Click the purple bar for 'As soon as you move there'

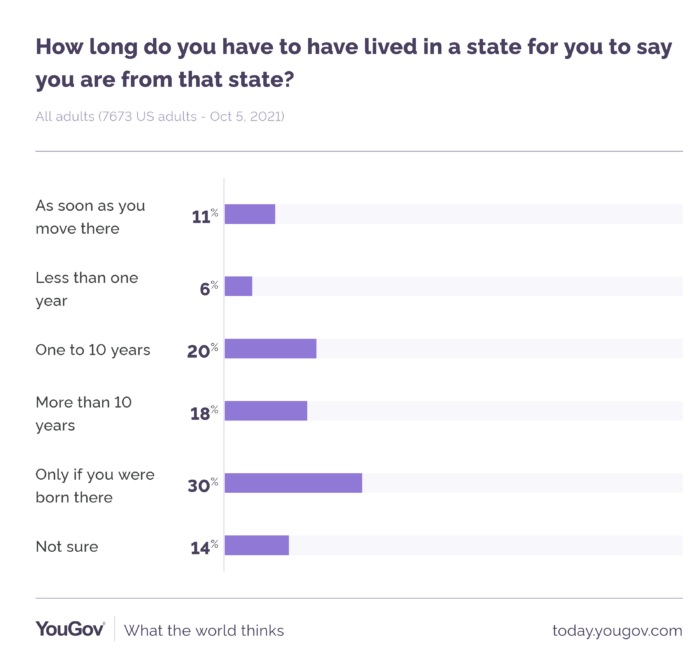tap(250, 214)
